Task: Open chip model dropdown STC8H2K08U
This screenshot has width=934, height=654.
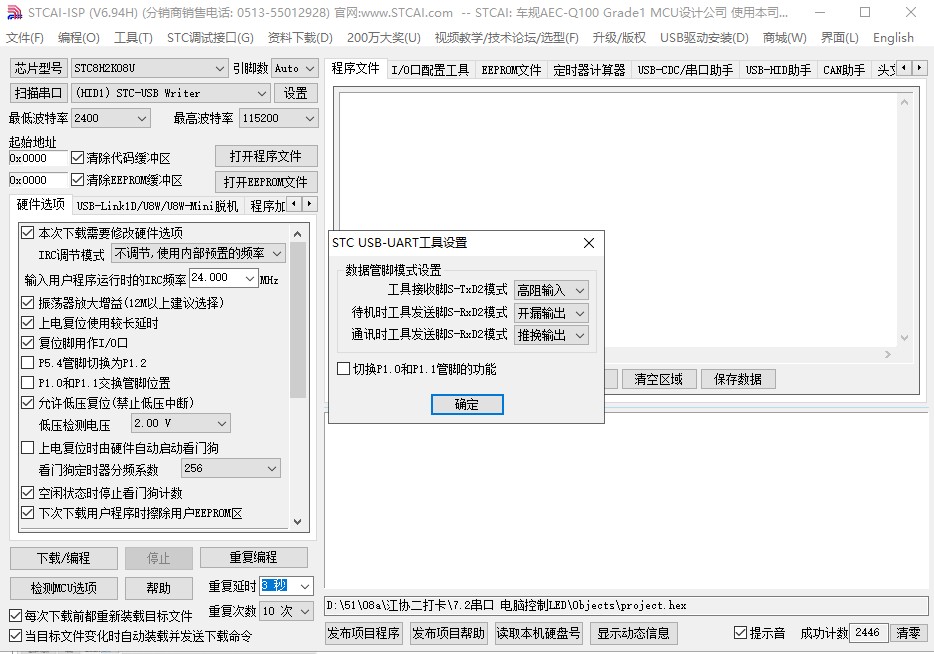Action: (149, 68)
